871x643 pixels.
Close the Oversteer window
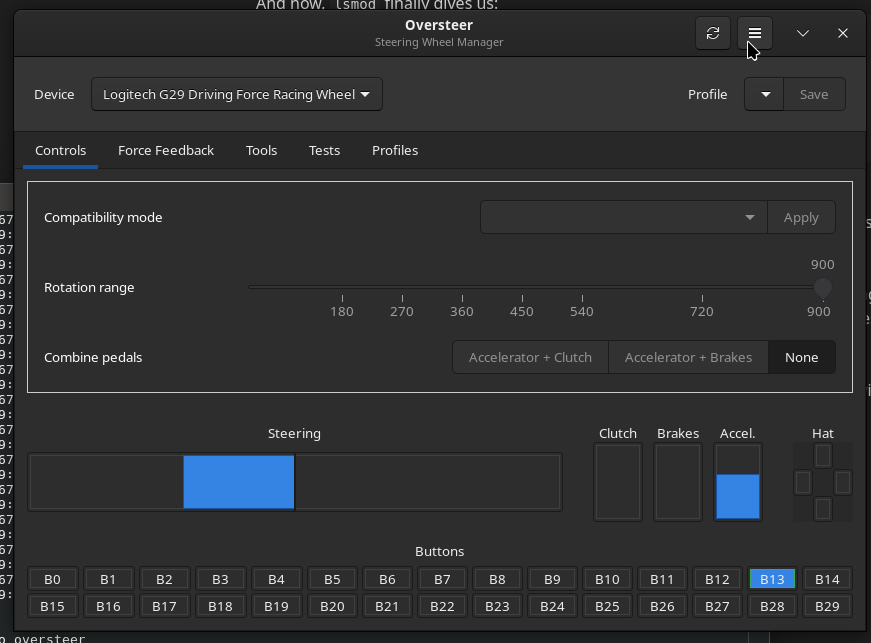(x=843, y=33)
